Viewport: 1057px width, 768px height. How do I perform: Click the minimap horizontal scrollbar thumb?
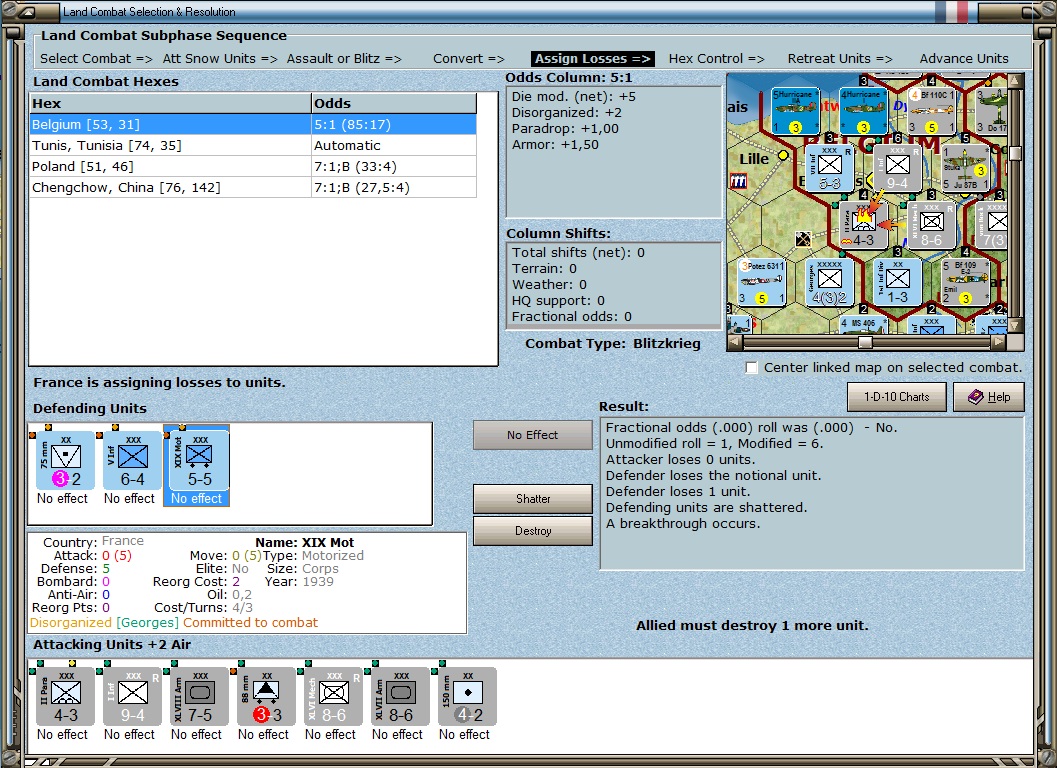click(865, 343)
